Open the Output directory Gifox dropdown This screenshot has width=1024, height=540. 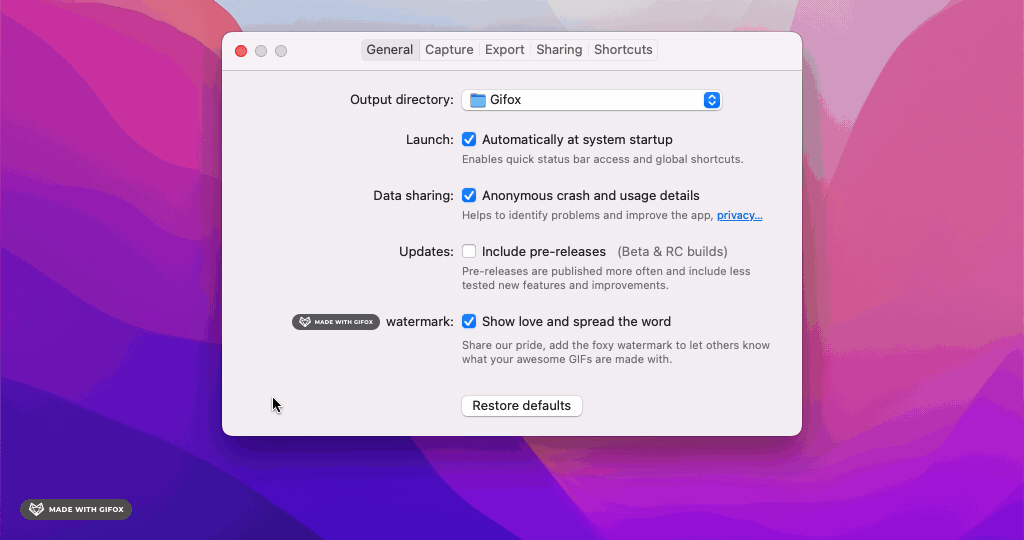coord(592,100)
